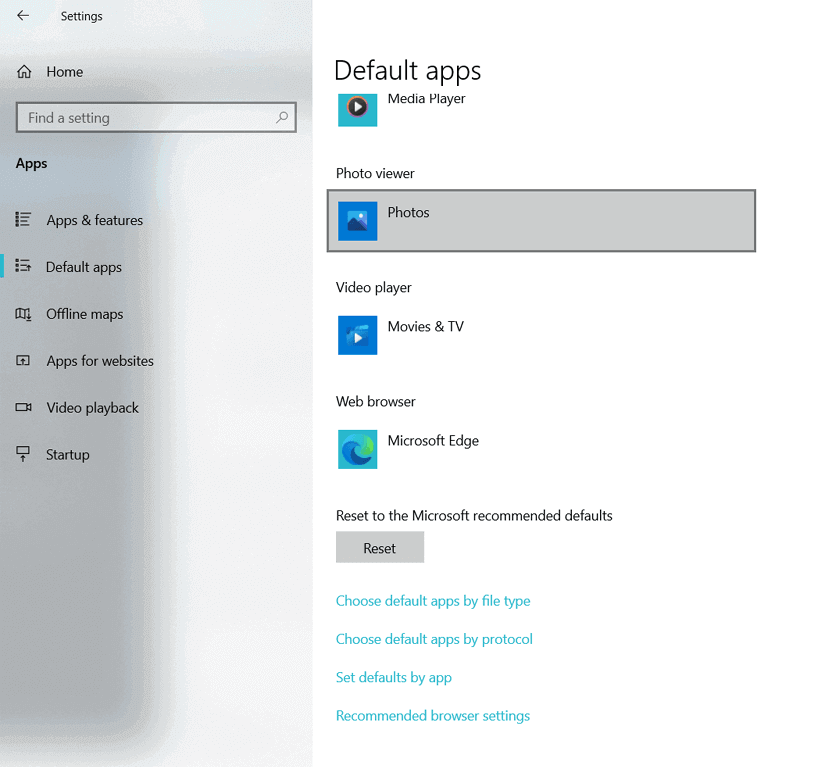Click the Apps & features list icon
Image resolution: width=830 pixels, height=767 pixels.
tap(23, 219)
